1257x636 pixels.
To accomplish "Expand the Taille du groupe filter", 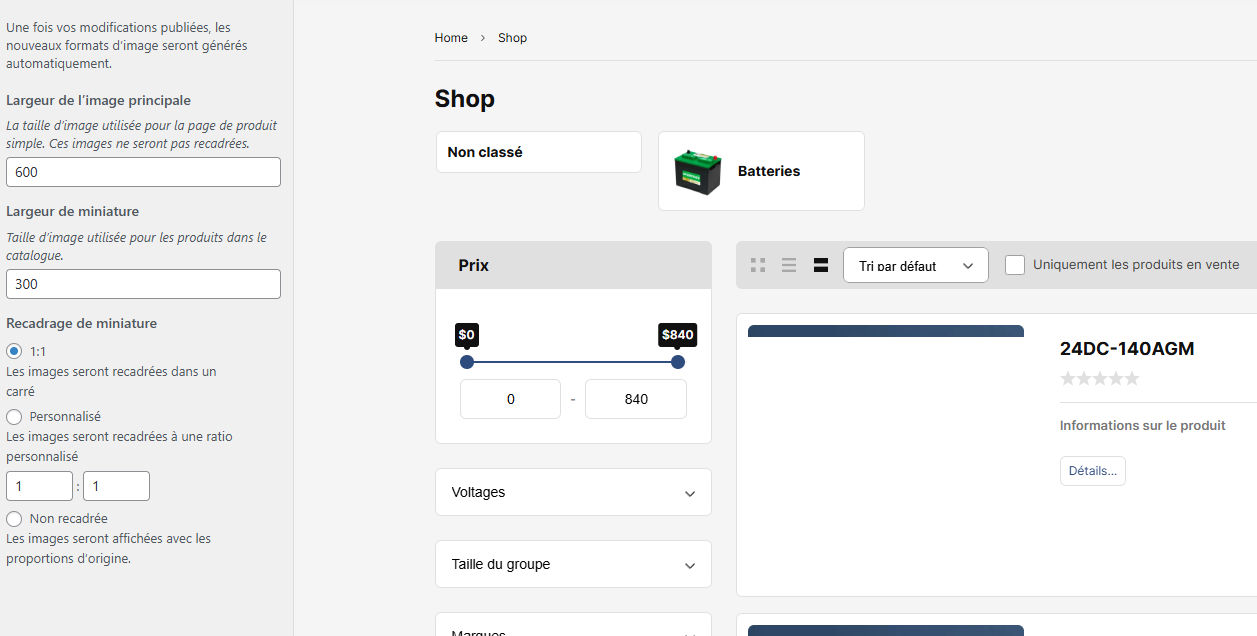I will coord(573,564).
